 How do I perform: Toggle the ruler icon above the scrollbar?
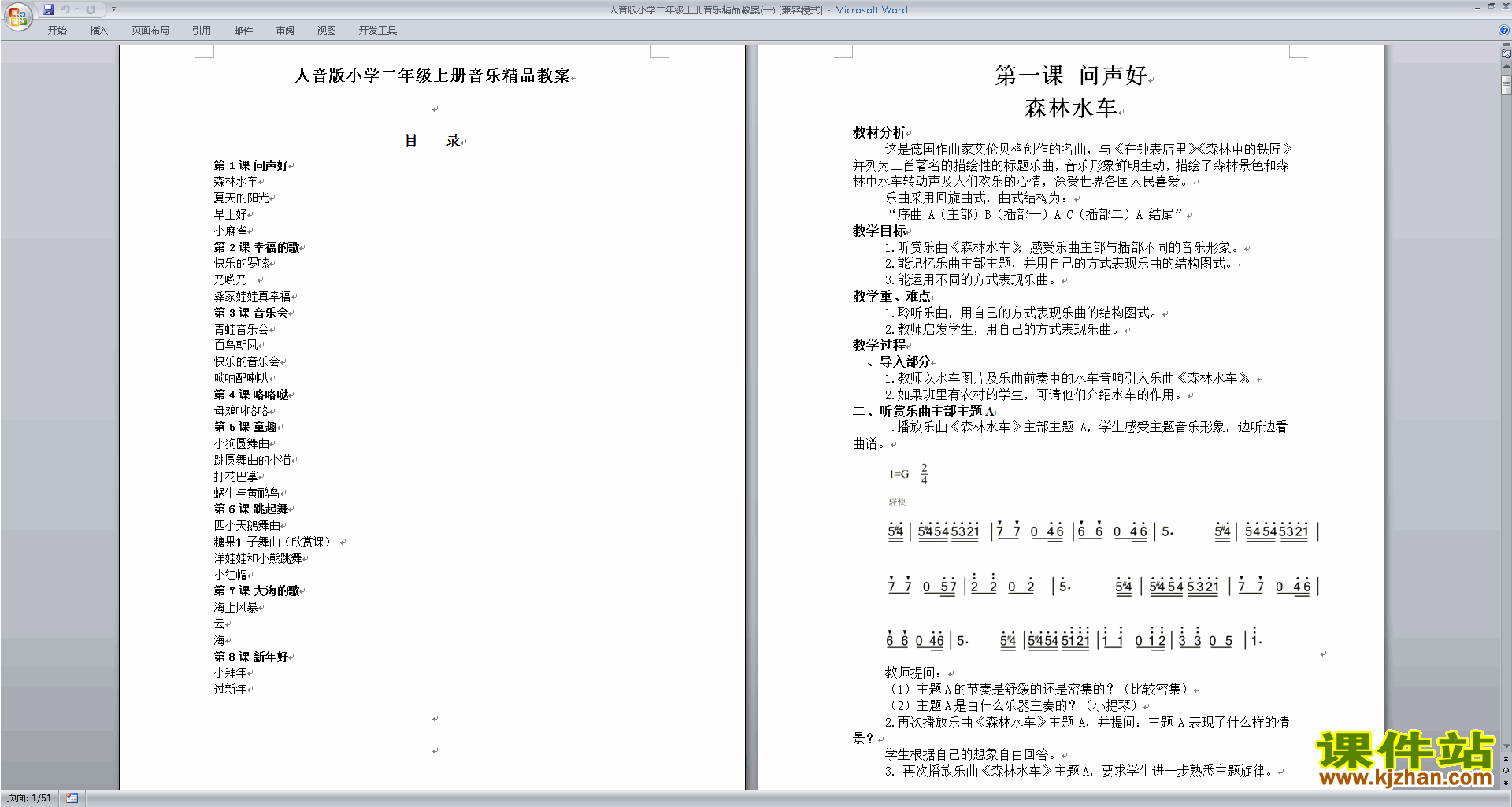[1506, 54]
